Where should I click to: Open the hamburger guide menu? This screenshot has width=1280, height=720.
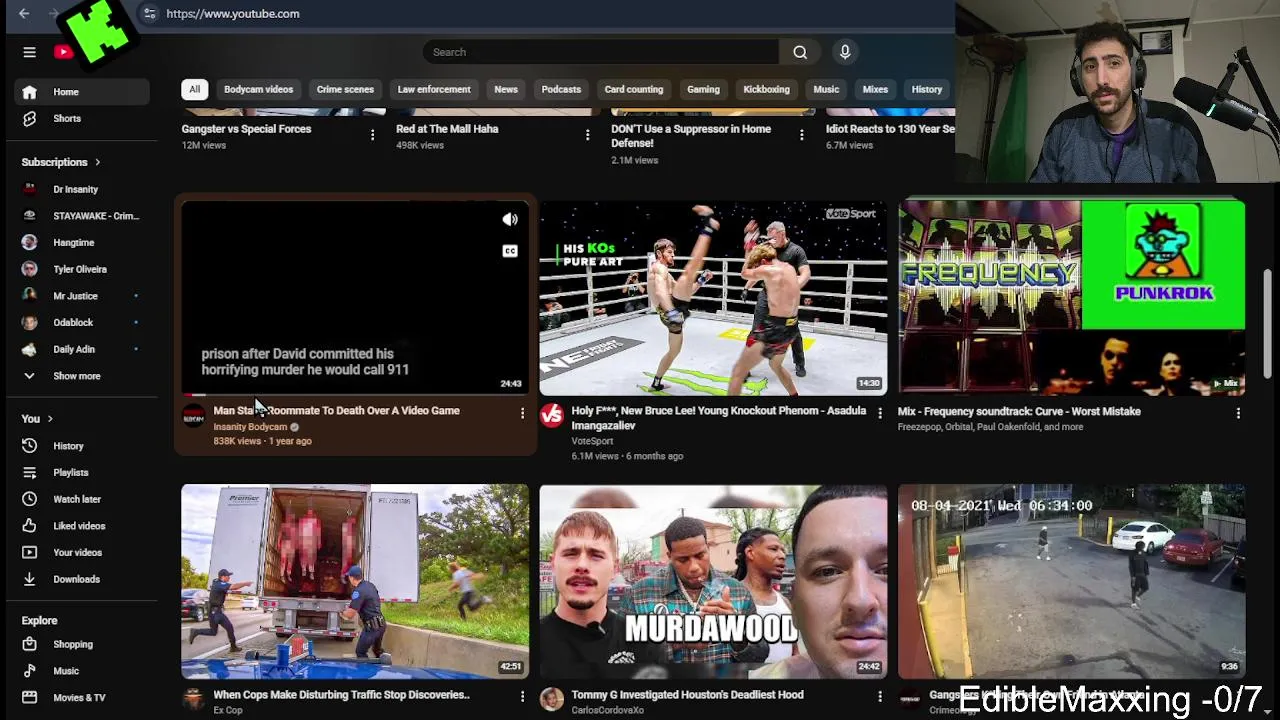29,52
